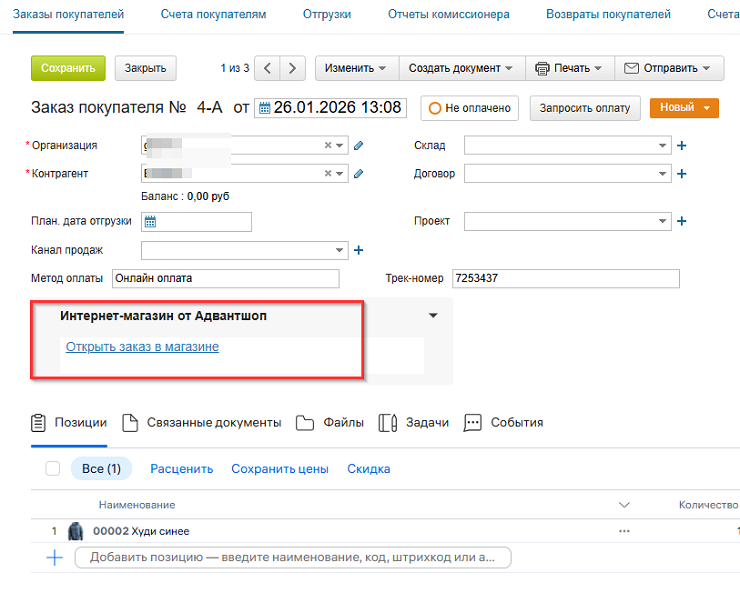Click the Добавить позицию search field
Image resolution: width=740 pixels, height=593 pixels.
click(x=293, y=558)
